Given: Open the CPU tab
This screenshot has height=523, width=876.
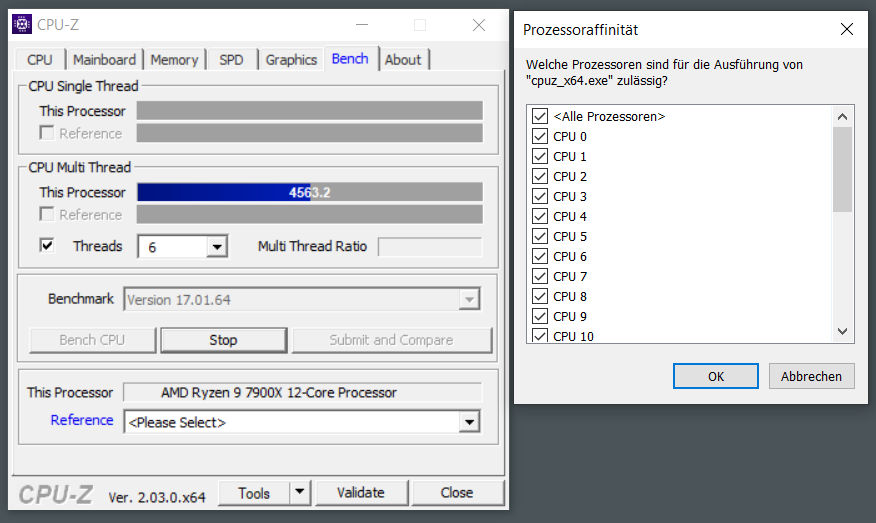Looking at the screenshot, I should (40, 60).
